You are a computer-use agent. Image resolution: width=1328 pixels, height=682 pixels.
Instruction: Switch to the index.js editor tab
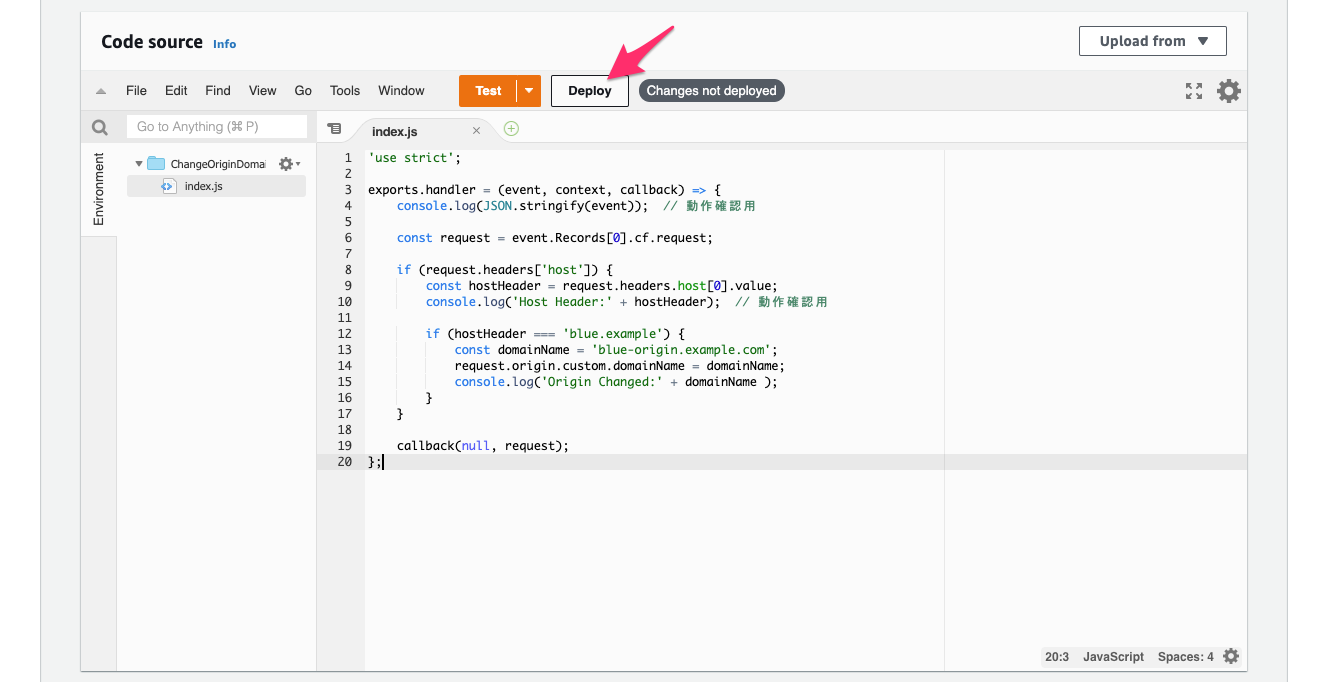coord(395,131)
